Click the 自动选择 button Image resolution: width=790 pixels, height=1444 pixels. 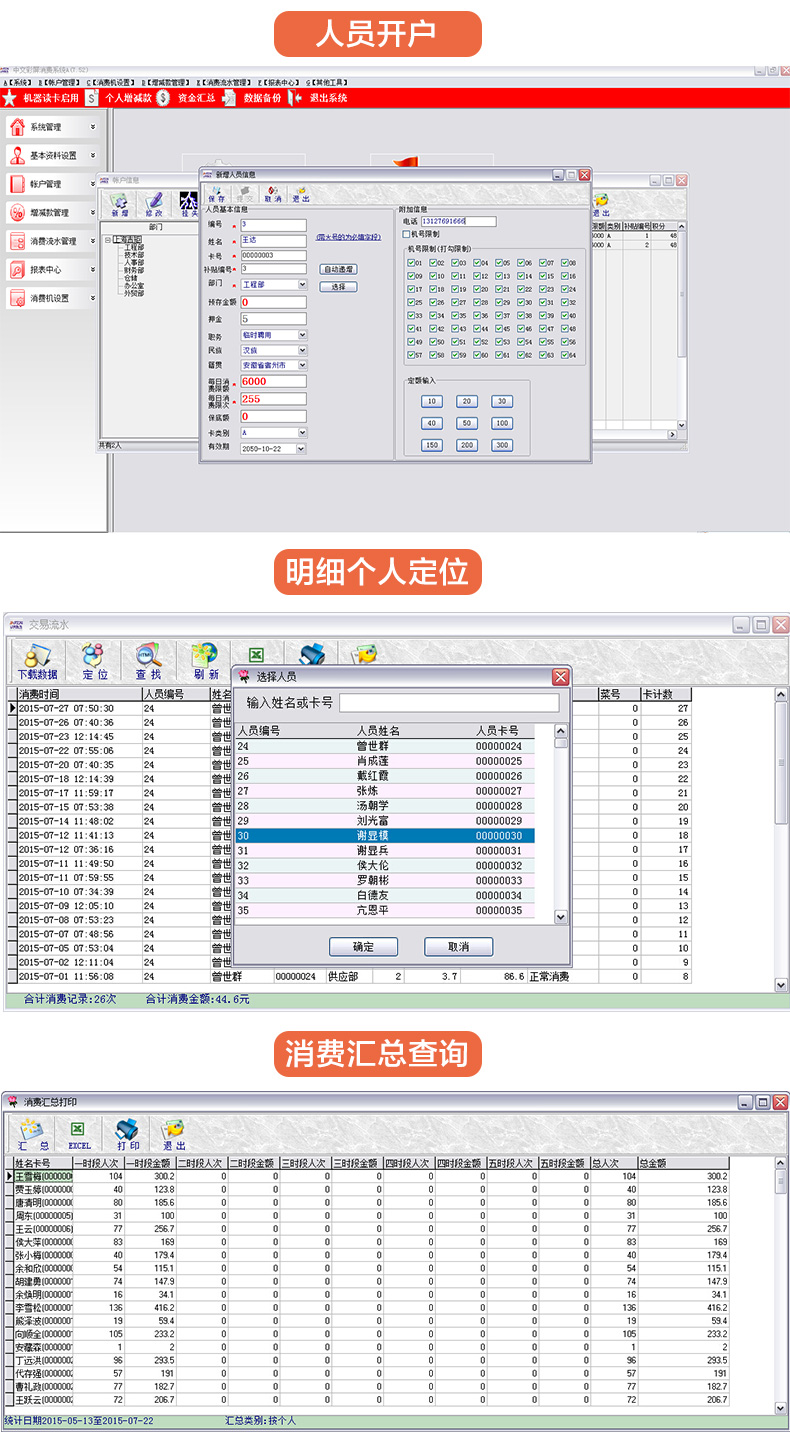(x=338, y=269)
